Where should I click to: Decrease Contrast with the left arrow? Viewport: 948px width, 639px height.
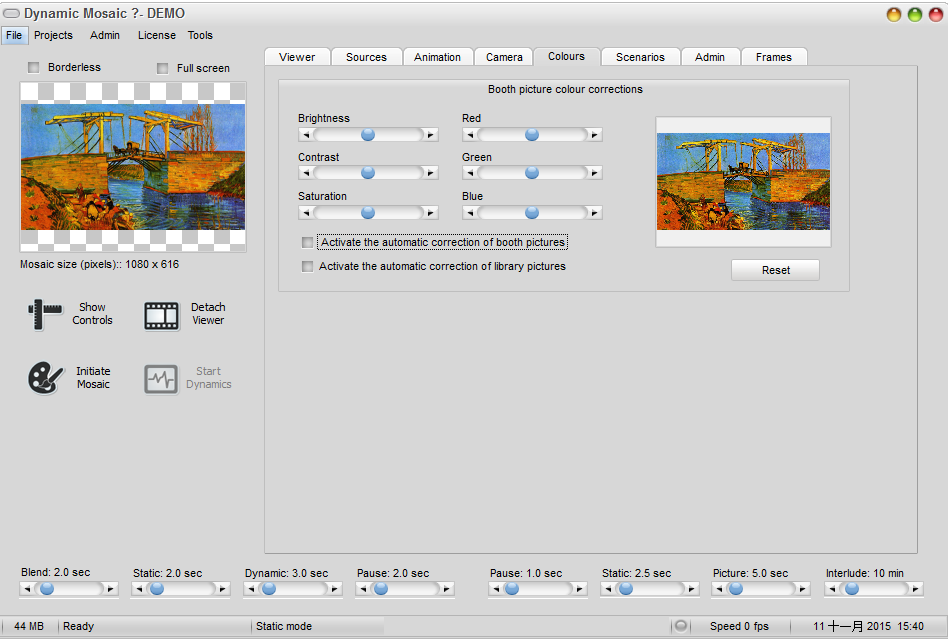coord(306,173)
